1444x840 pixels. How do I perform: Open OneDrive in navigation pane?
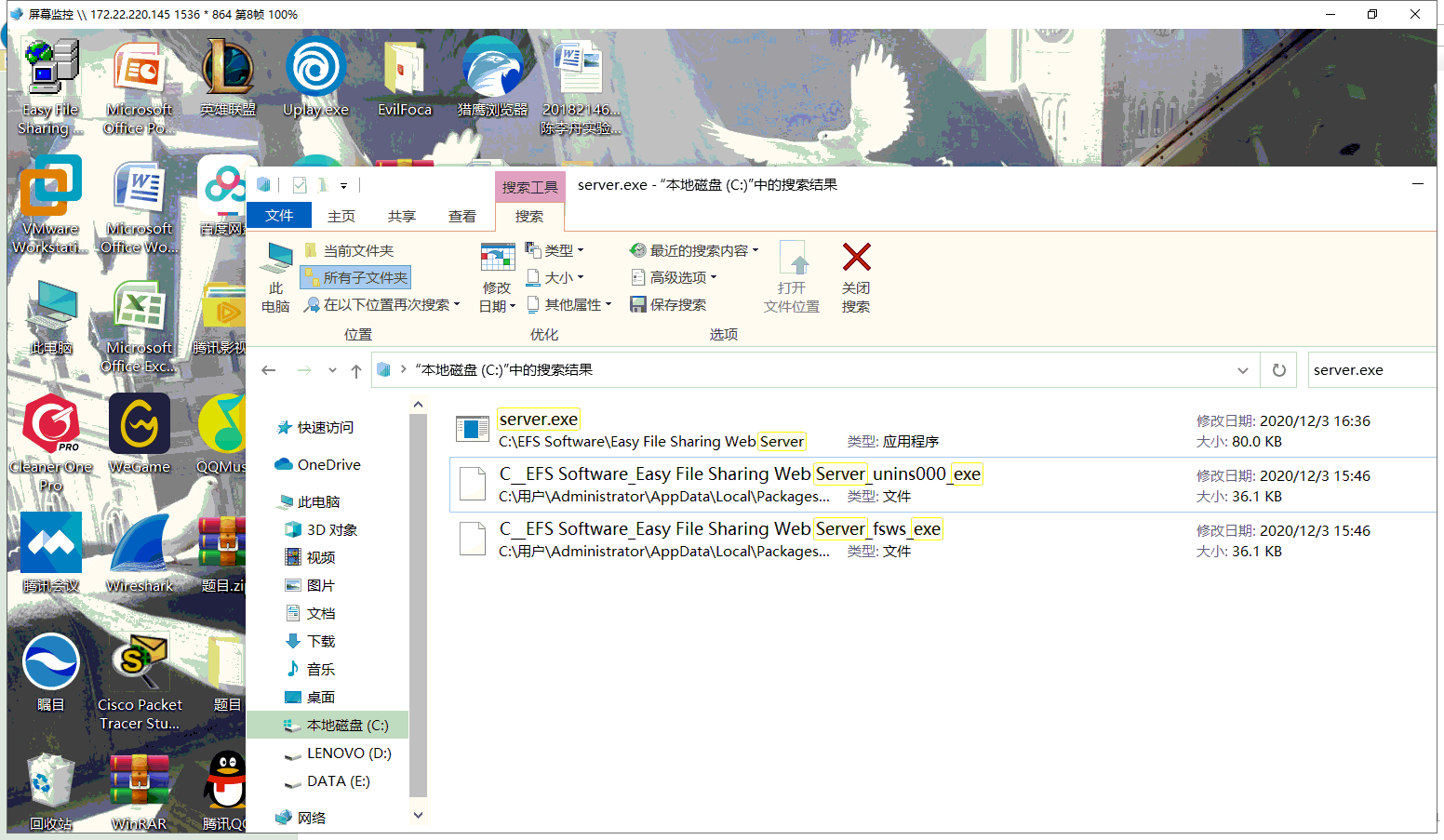coord(318,465)
